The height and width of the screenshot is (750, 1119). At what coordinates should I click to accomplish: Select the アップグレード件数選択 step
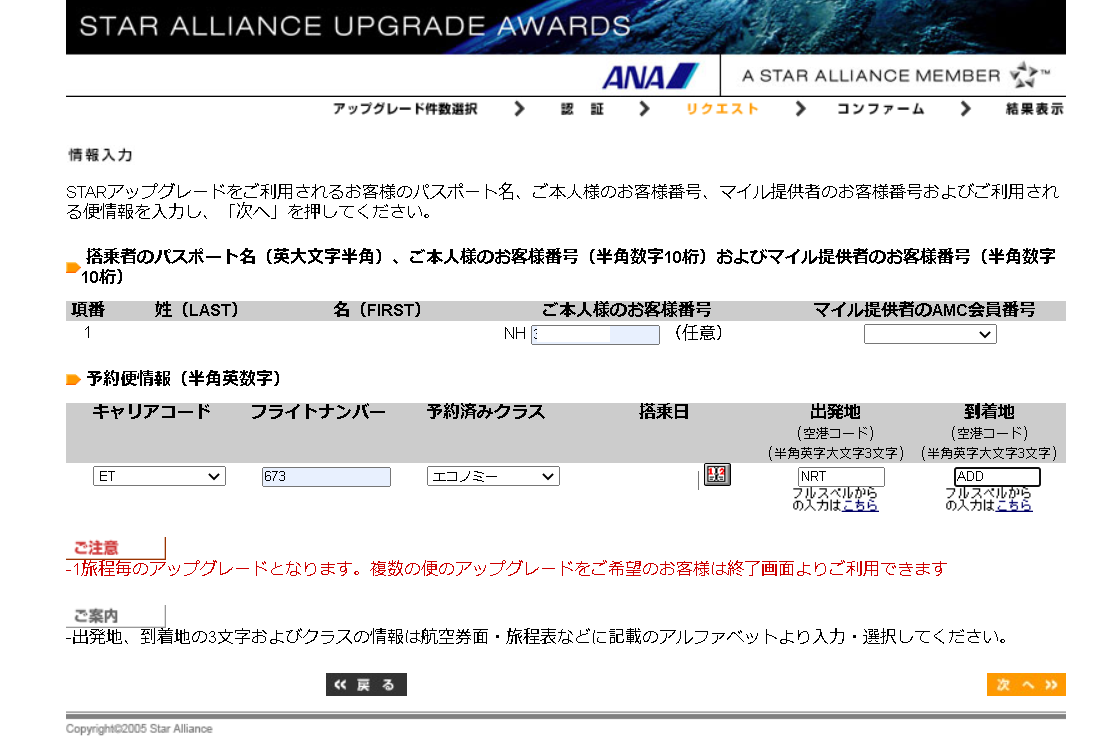[x=405, y=108]
